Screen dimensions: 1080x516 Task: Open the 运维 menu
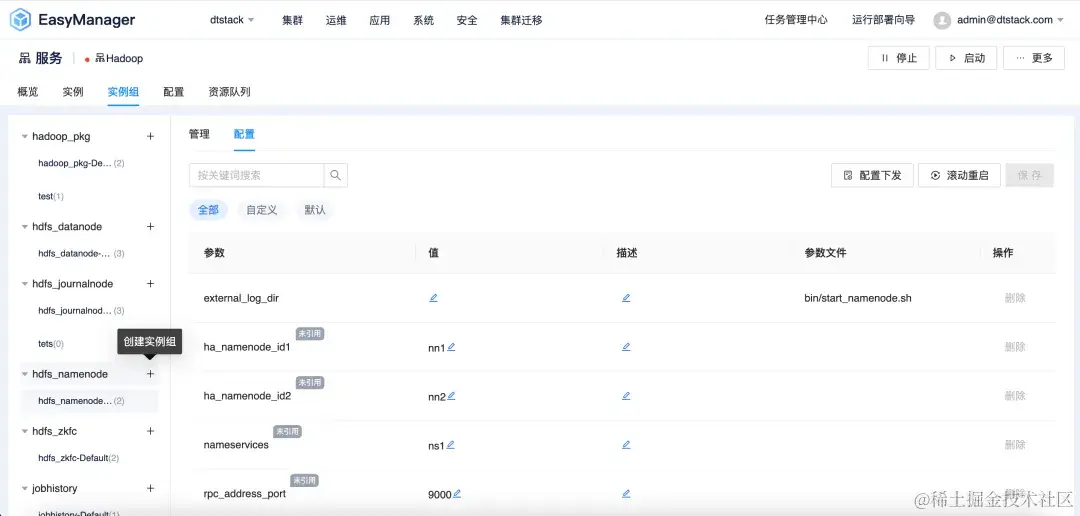[335, 20]
